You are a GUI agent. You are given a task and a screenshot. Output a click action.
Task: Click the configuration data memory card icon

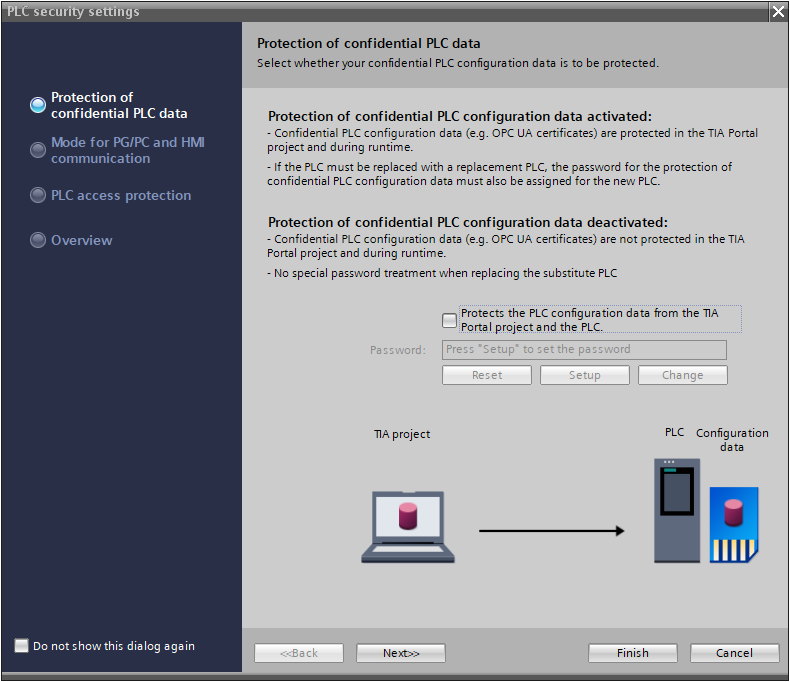734,524
